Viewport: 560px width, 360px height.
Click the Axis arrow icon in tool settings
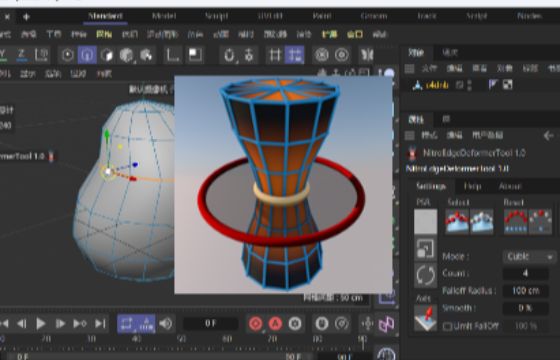click(x=425, y=318)
